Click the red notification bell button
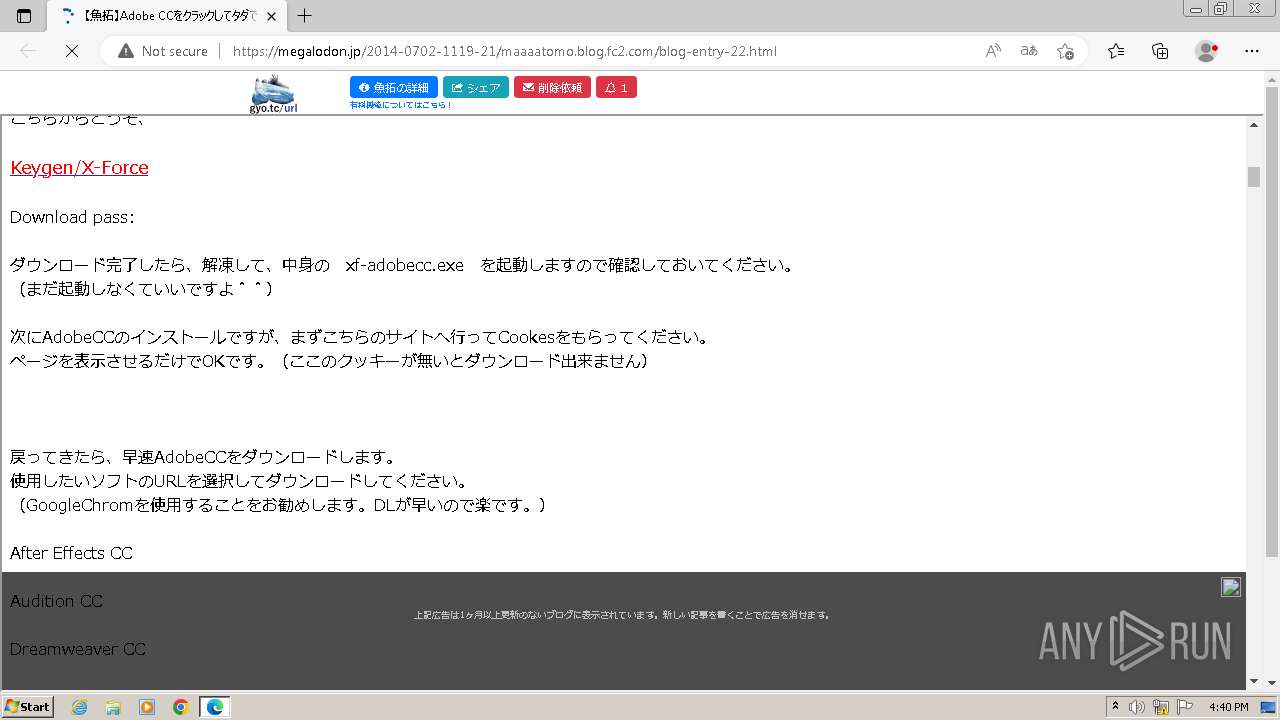 click(x=616, y=88)
